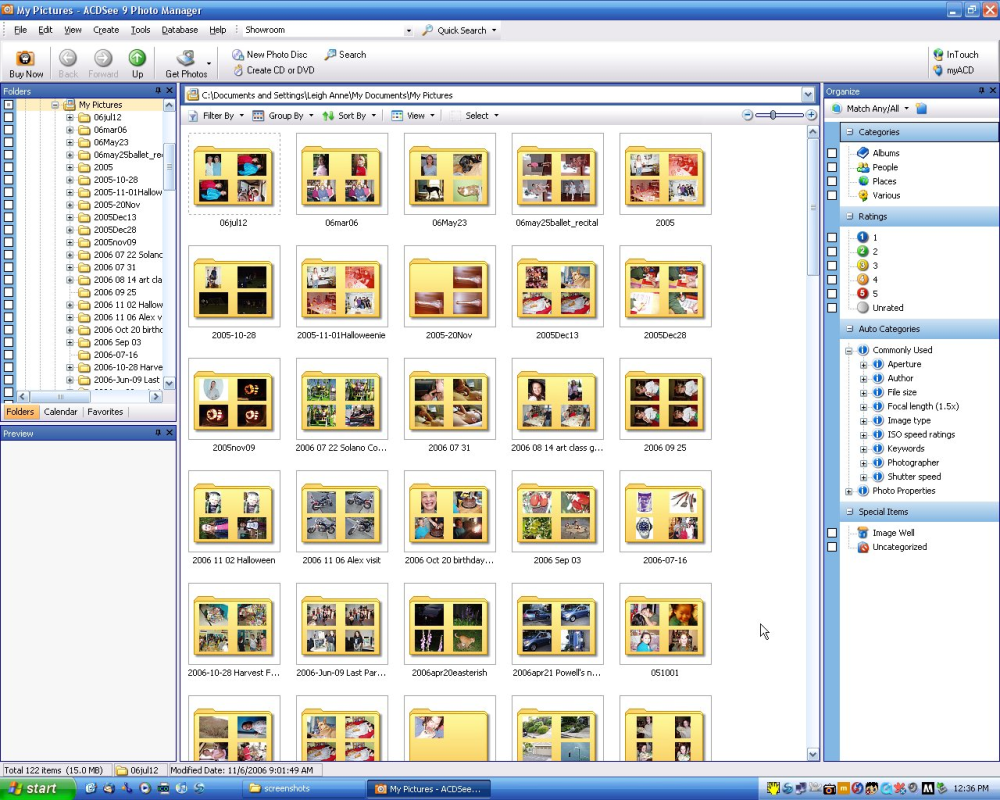Viewport: 1000px width, 800px height.
Task: Tick the Unrated rating checkbox
Action: point(832,308)
